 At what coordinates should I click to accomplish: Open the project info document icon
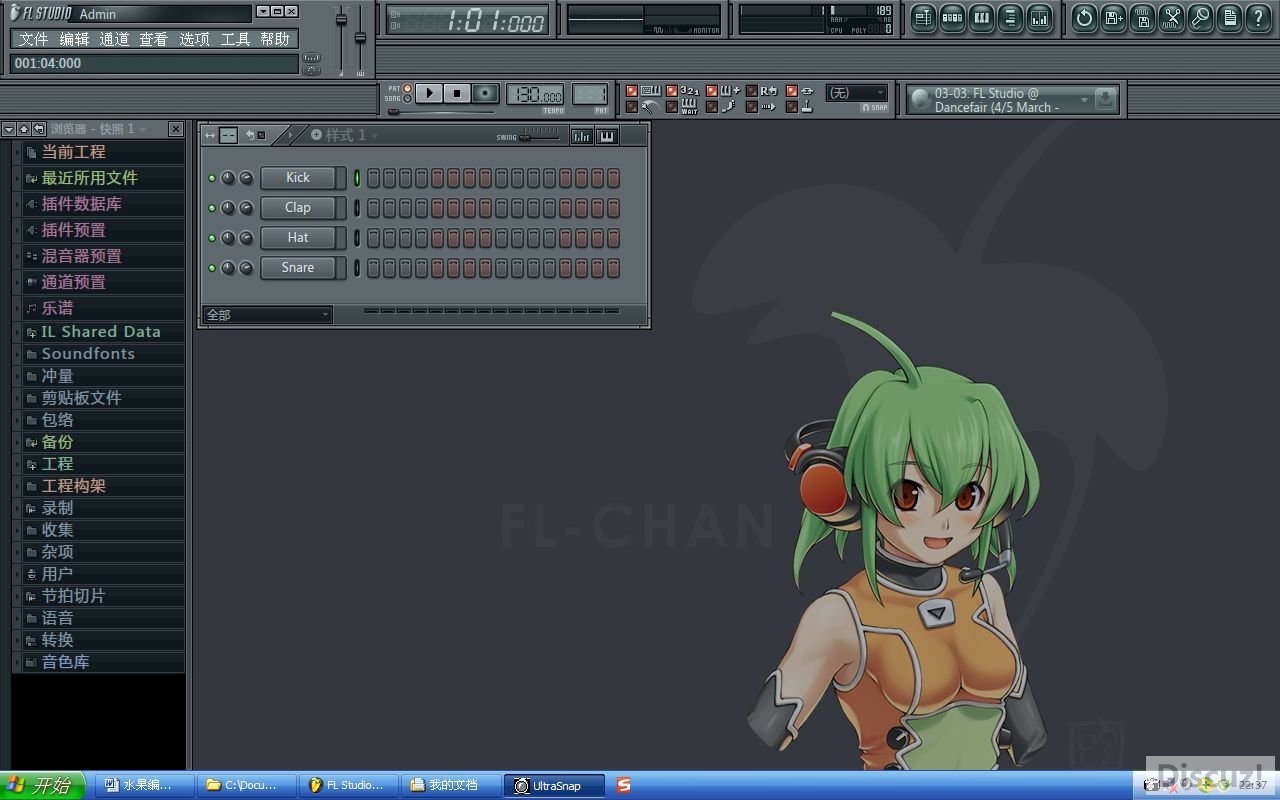[x=1229, y=18]
